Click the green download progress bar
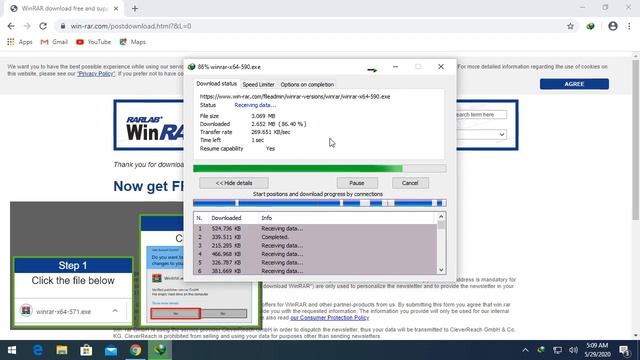Viewport: 640px width, 360px height. 320,169
